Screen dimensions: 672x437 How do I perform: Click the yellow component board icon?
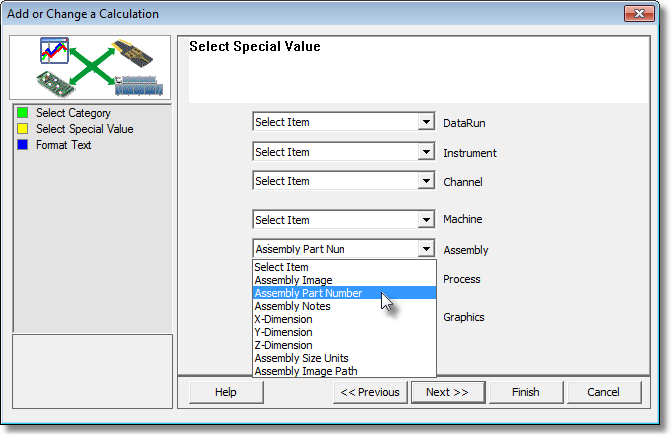[x=132, y=53]
